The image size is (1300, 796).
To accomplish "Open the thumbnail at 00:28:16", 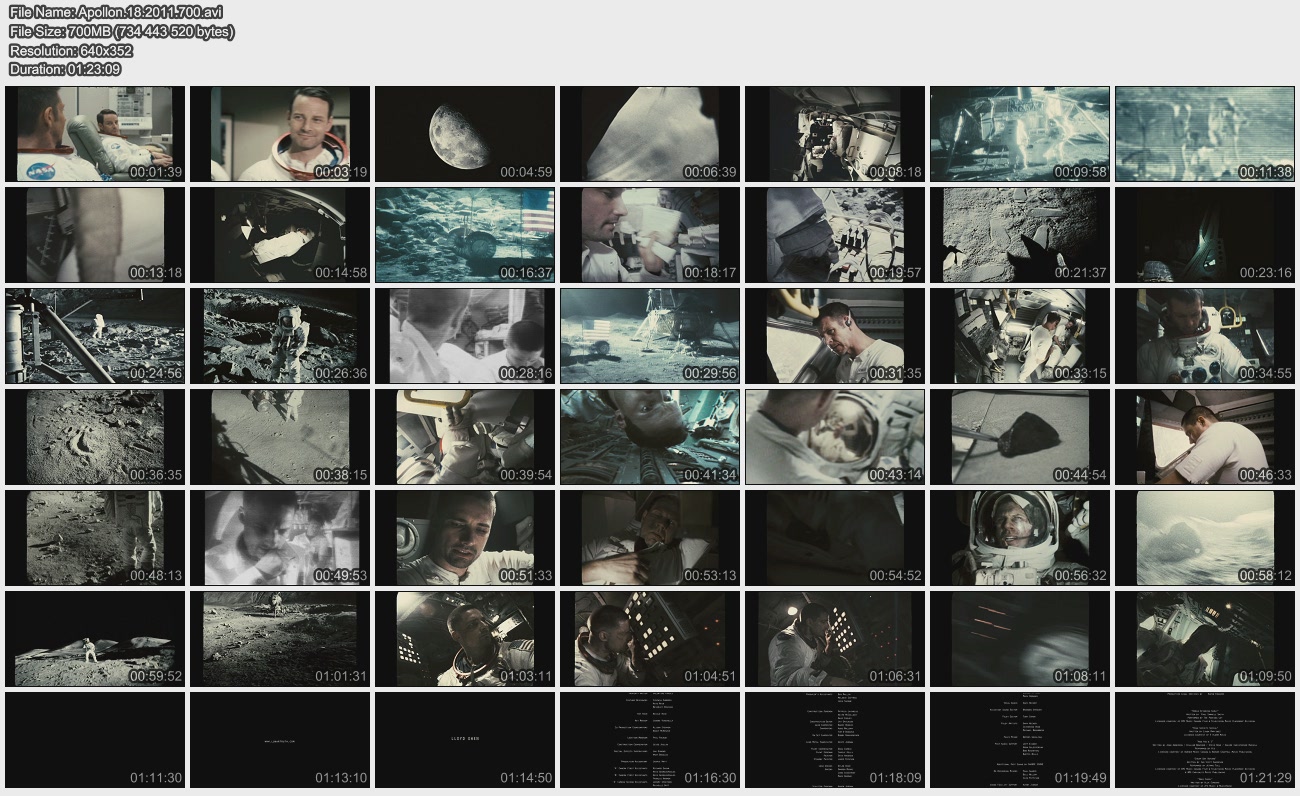I will pos(465,336).
